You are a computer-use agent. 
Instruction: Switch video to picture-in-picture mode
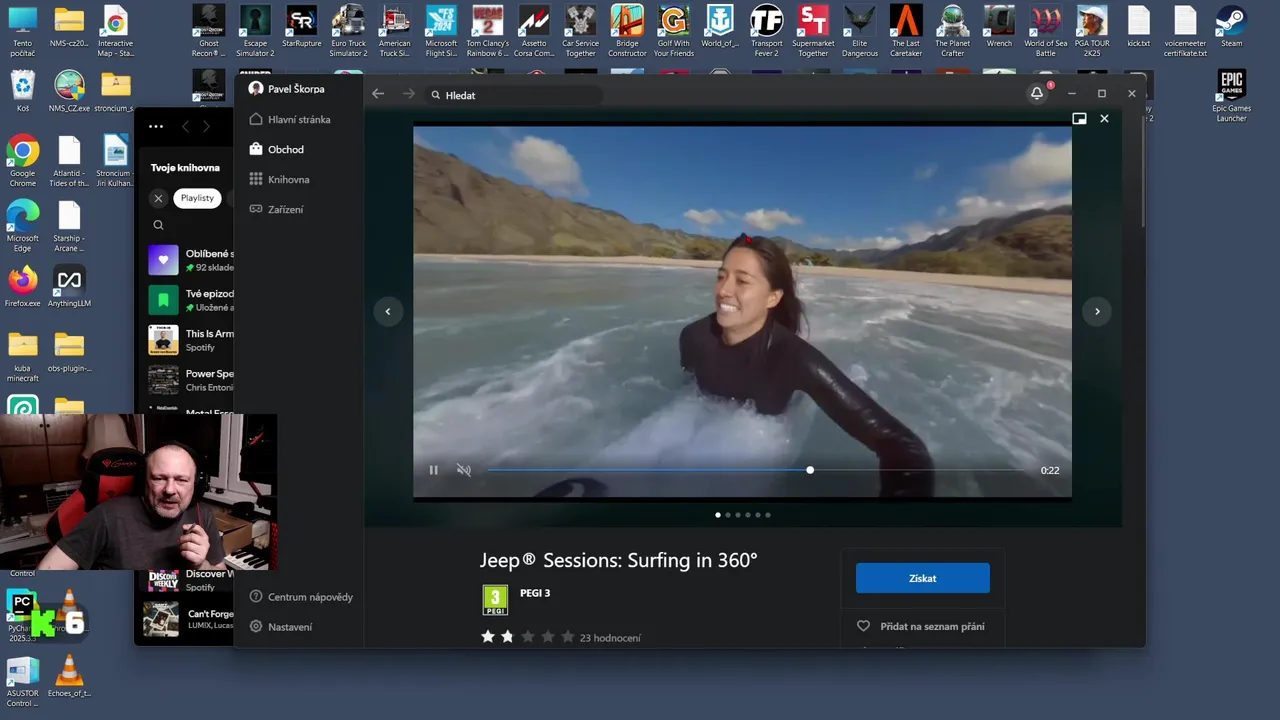pos(1079,118)
